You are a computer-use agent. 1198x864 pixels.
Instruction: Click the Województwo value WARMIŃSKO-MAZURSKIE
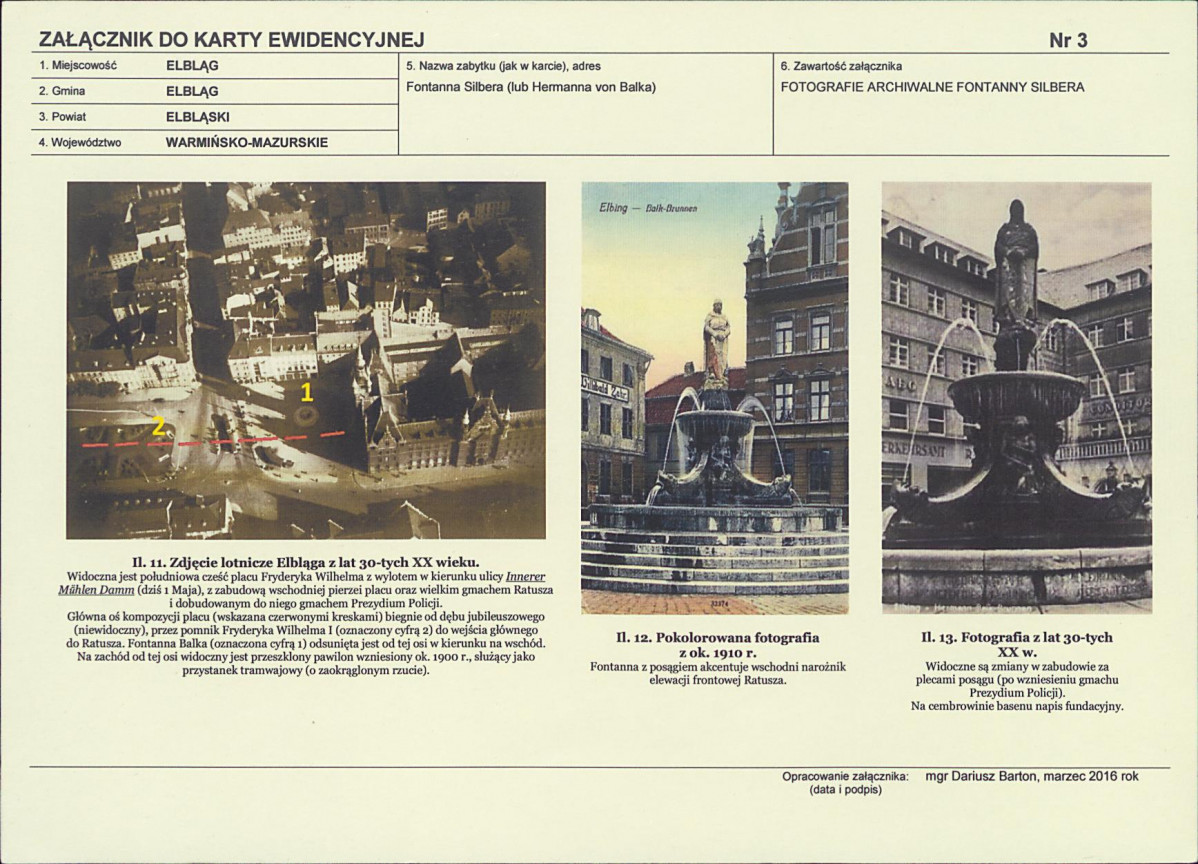[x=247, y=142]
